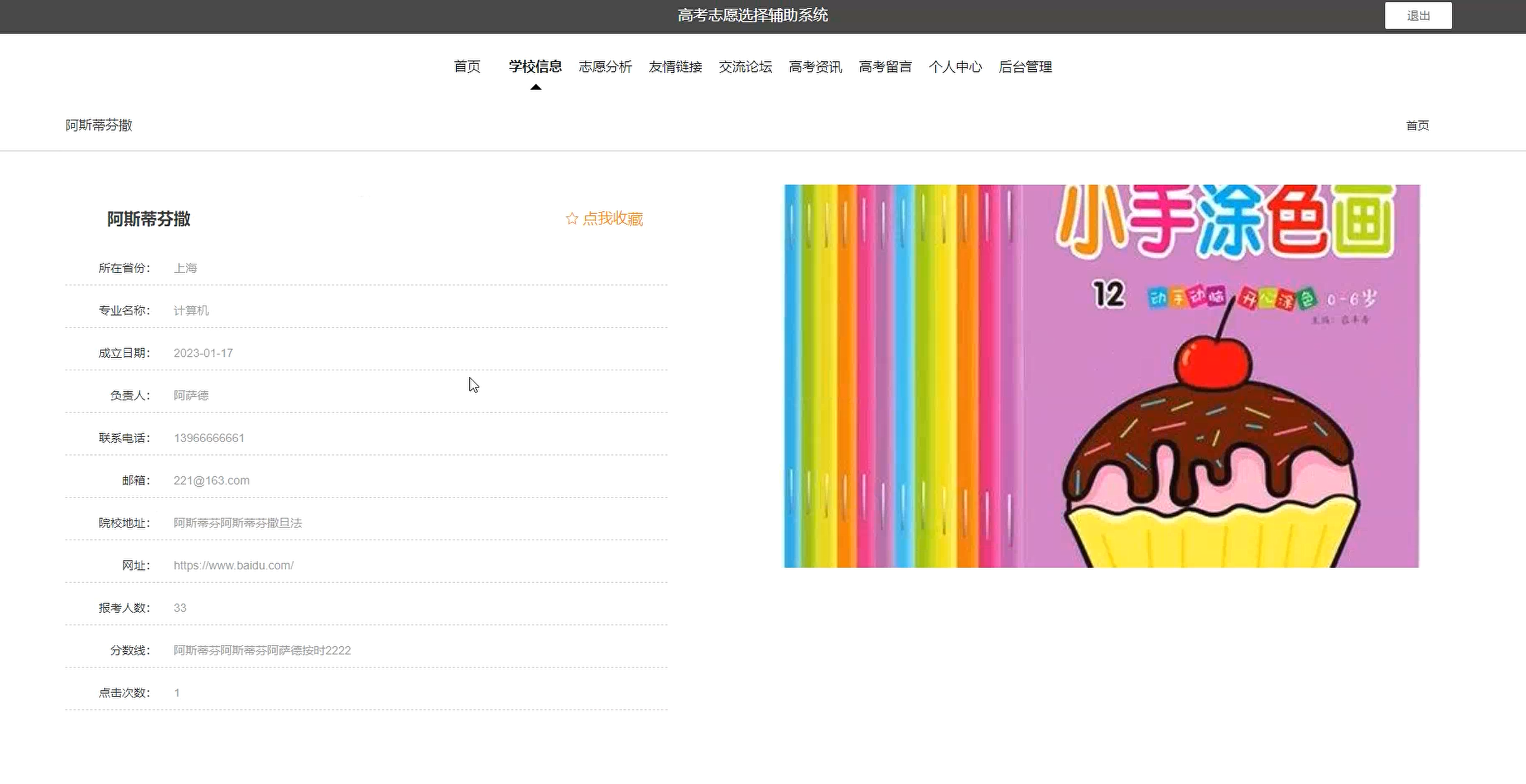Click the star favorite icon
The height and width of the screenshot is (784, 1526).
572,219
